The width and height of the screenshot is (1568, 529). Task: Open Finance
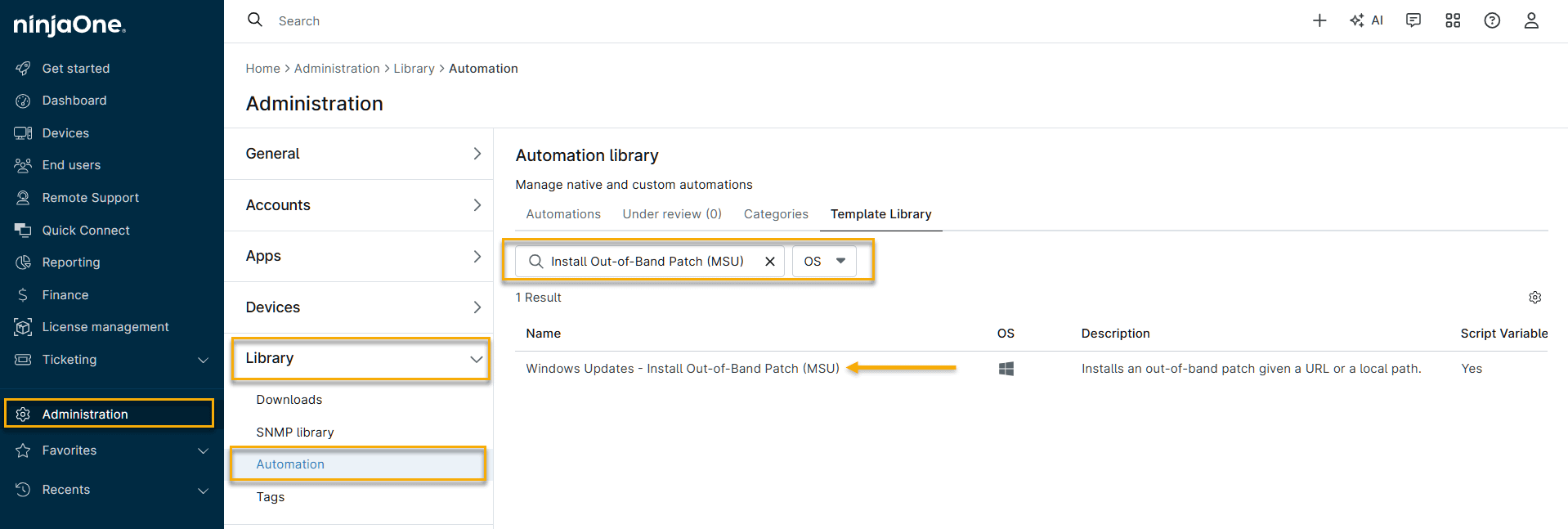pos(65,295)
